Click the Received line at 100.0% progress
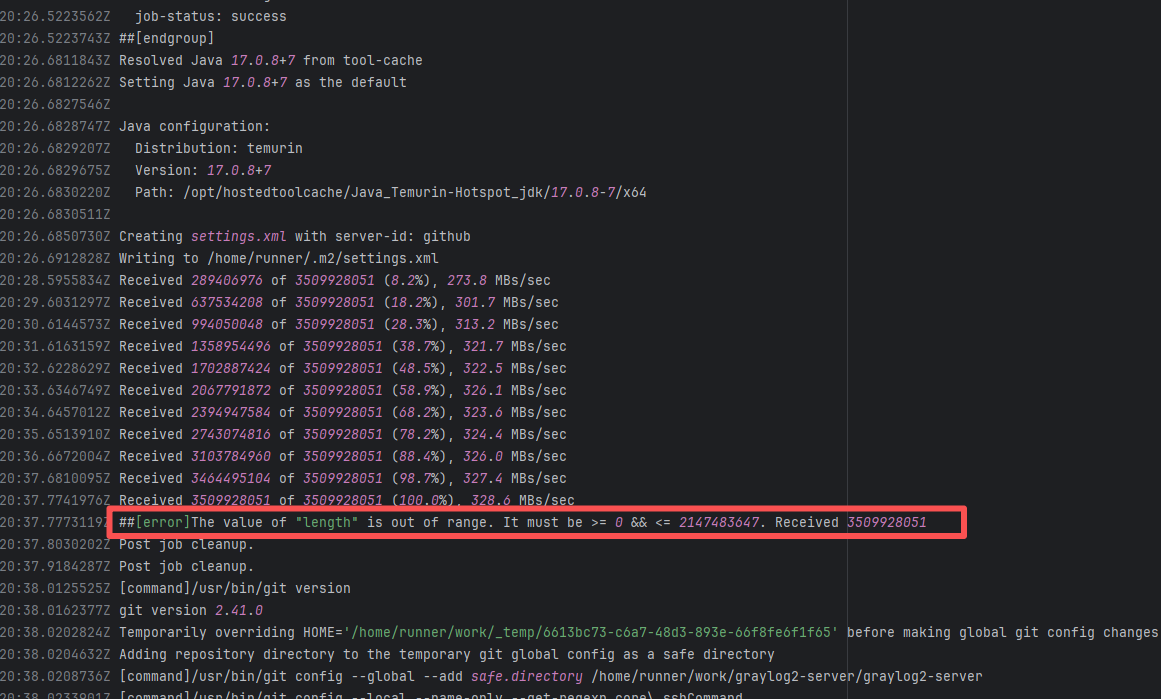This screenshot has width=1161, height=699. pyautogui.click(x=346, y=500)
